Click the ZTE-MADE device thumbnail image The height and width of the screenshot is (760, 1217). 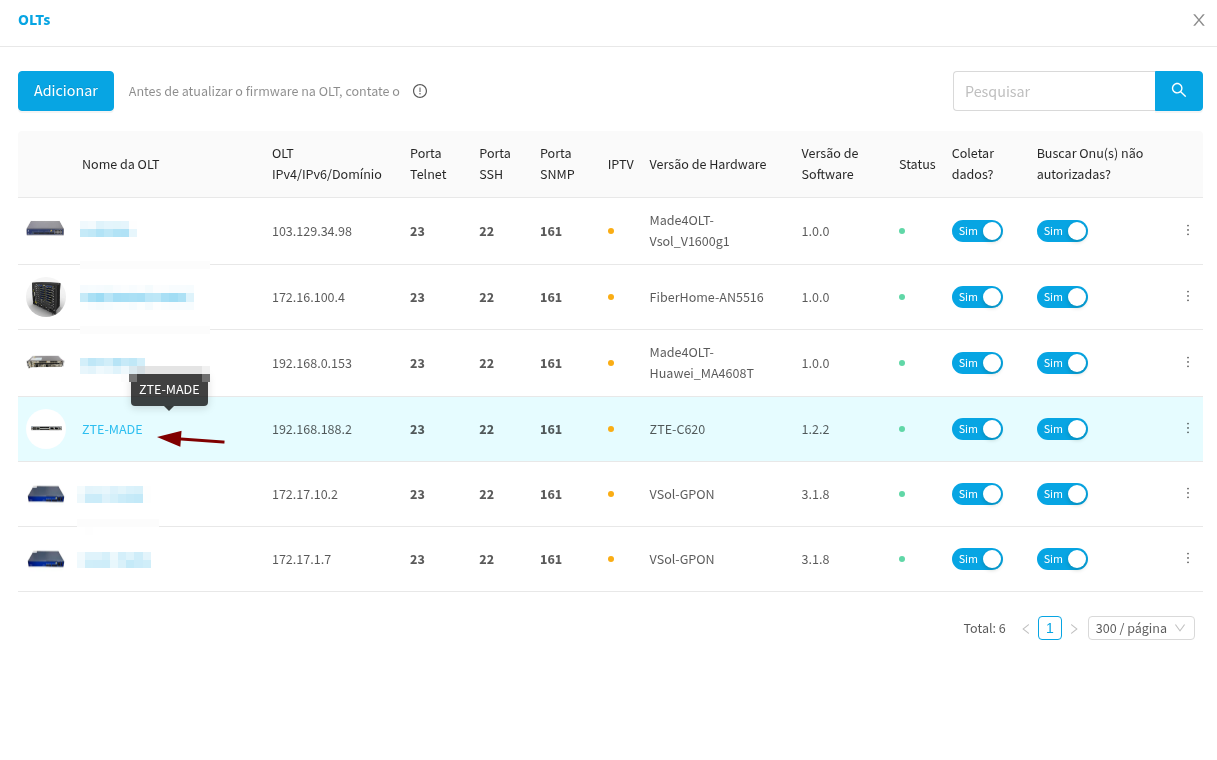46,429
